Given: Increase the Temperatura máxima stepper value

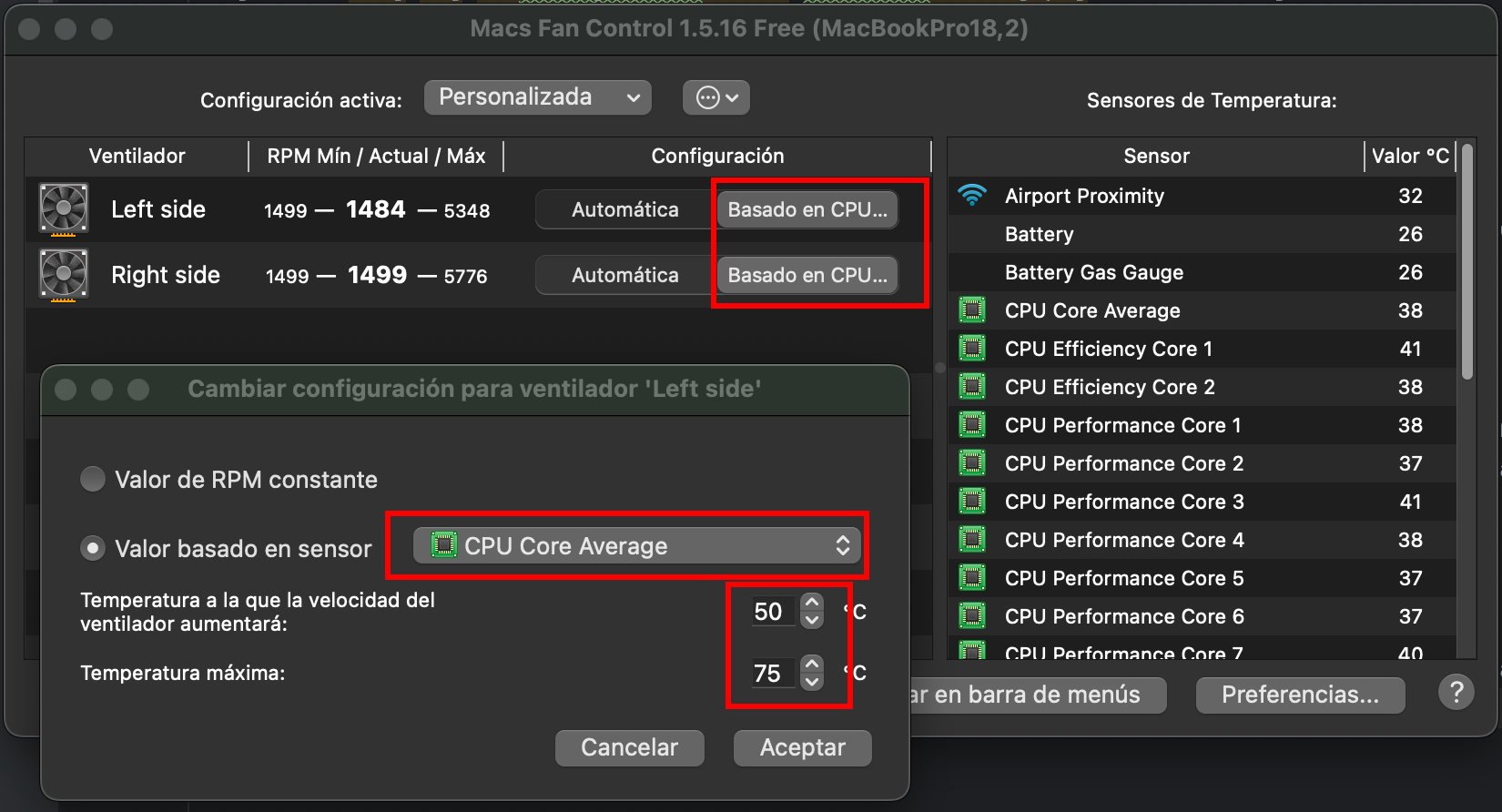Looking at the screenshot, I should (x=812, y=665).
